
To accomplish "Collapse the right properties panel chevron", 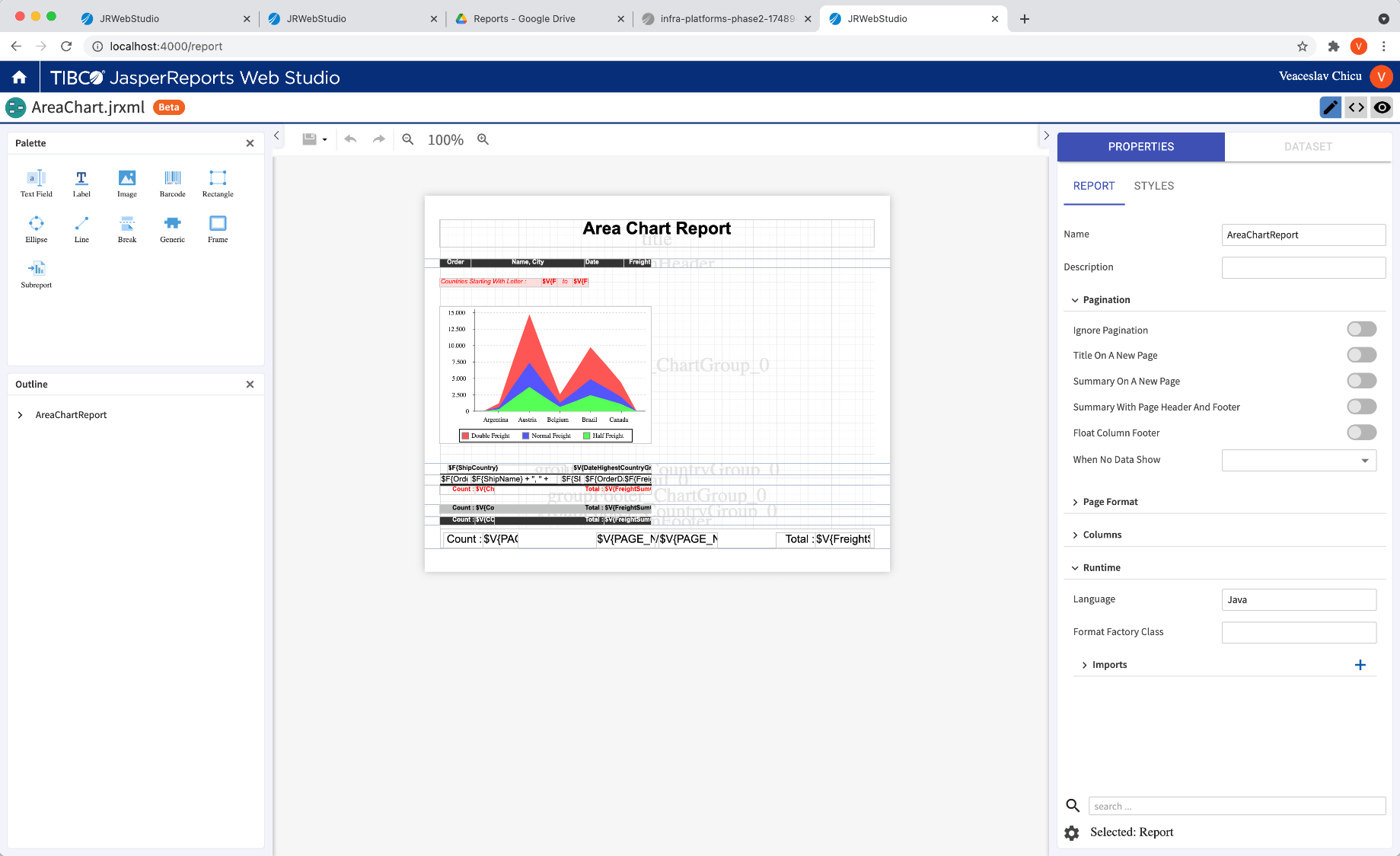I will 1046,136.
